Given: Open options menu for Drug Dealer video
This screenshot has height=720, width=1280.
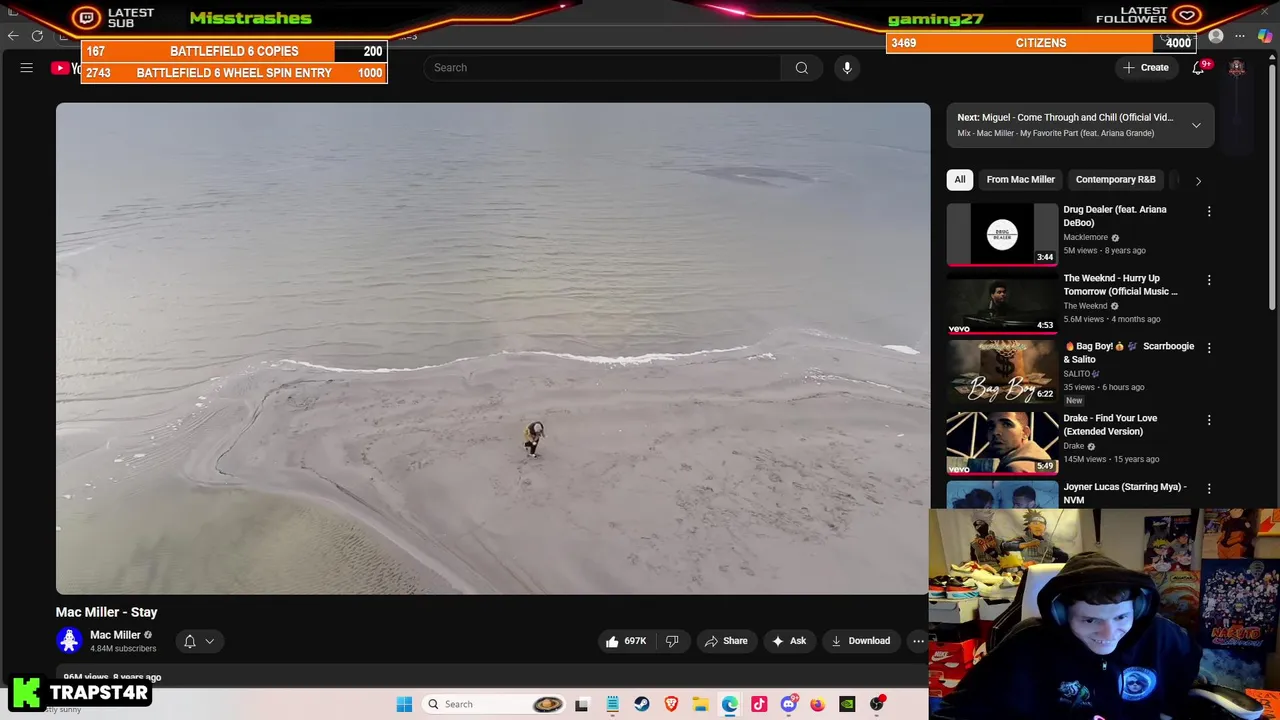Looking at the screenshot, I should click(x=1209, y=212).
